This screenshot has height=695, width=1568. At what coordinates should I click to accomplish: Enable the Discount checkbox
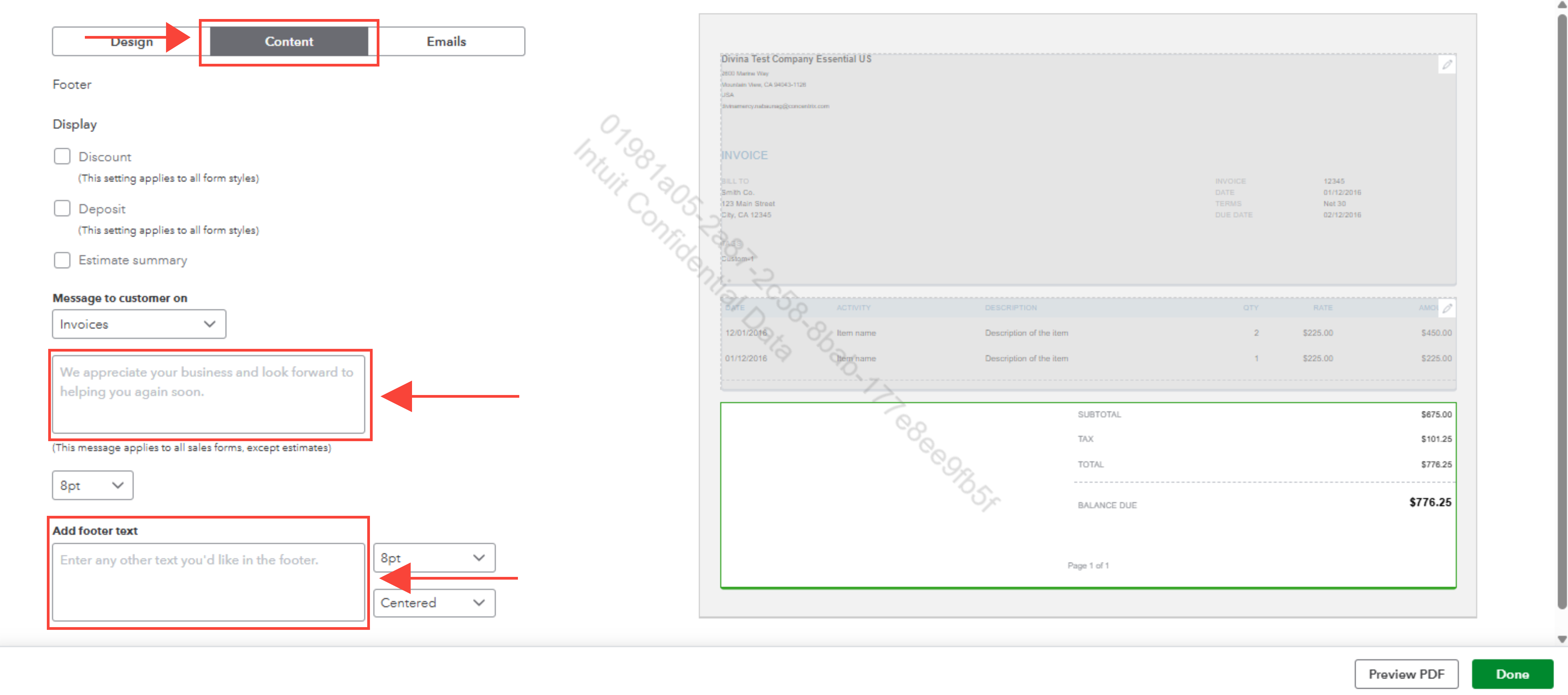click(x=62, y=156)
